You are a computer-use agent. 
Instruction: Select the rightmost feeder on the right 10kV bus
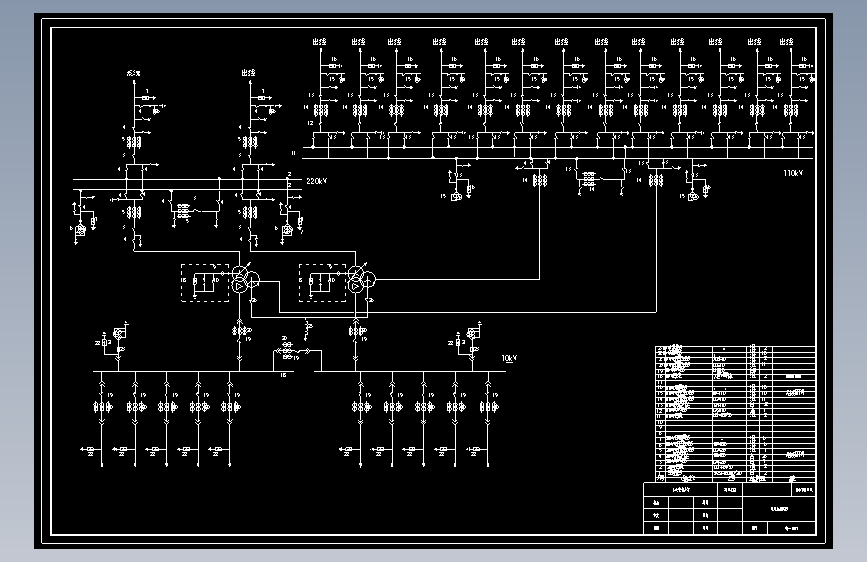coord(484,419)
